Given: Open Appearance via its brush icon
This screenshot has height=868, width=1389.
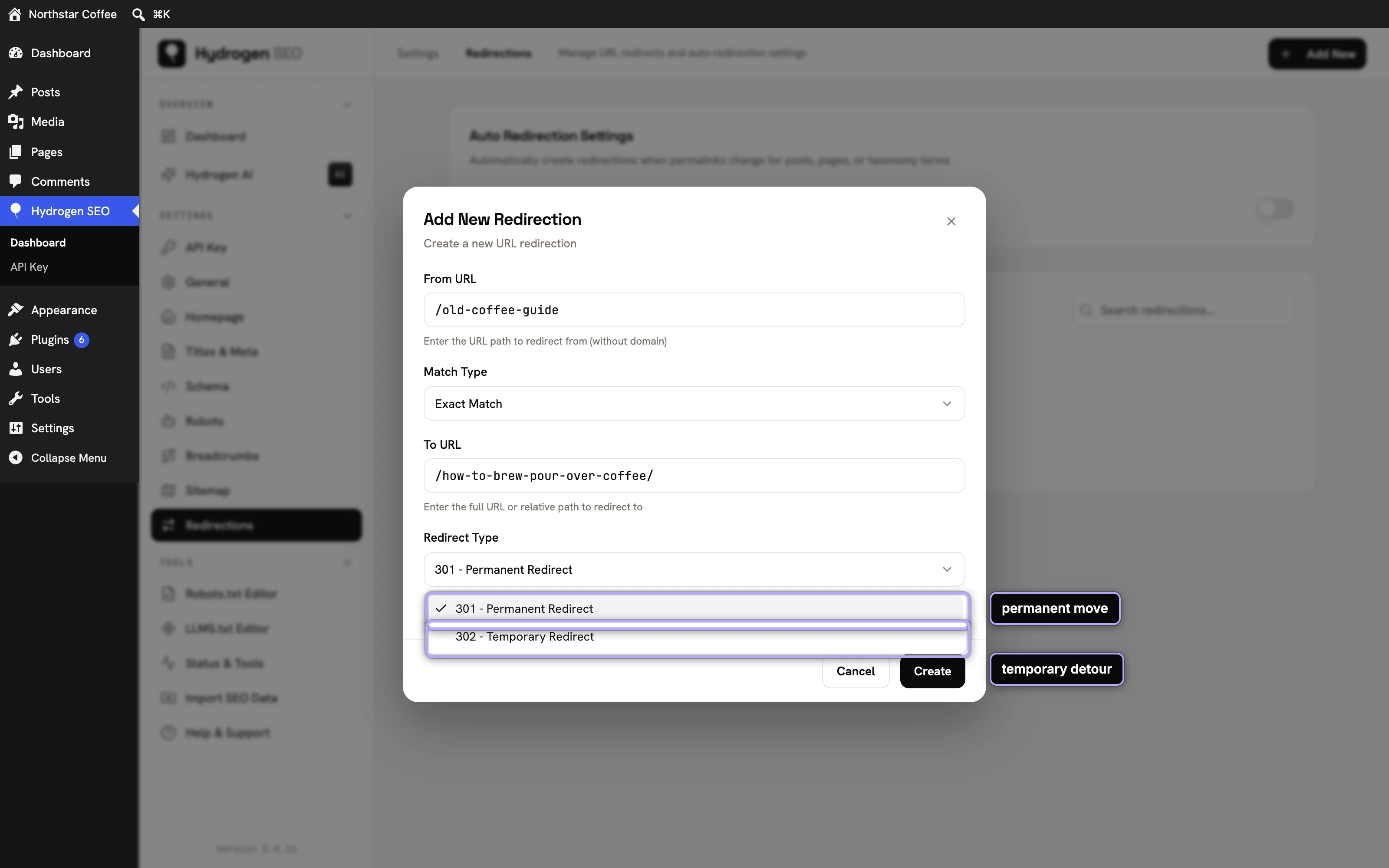Looking at the screenshot, I should (16, 310).
